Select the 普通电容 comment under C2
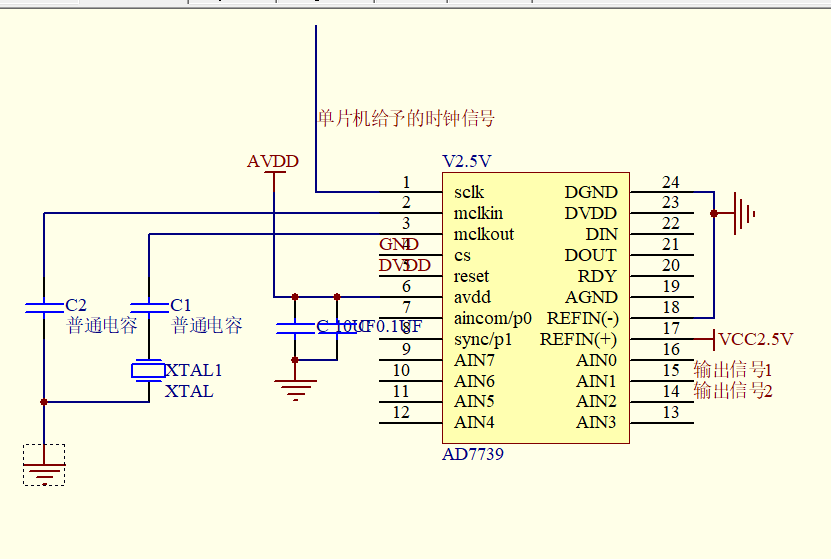 tap(102, 325)
